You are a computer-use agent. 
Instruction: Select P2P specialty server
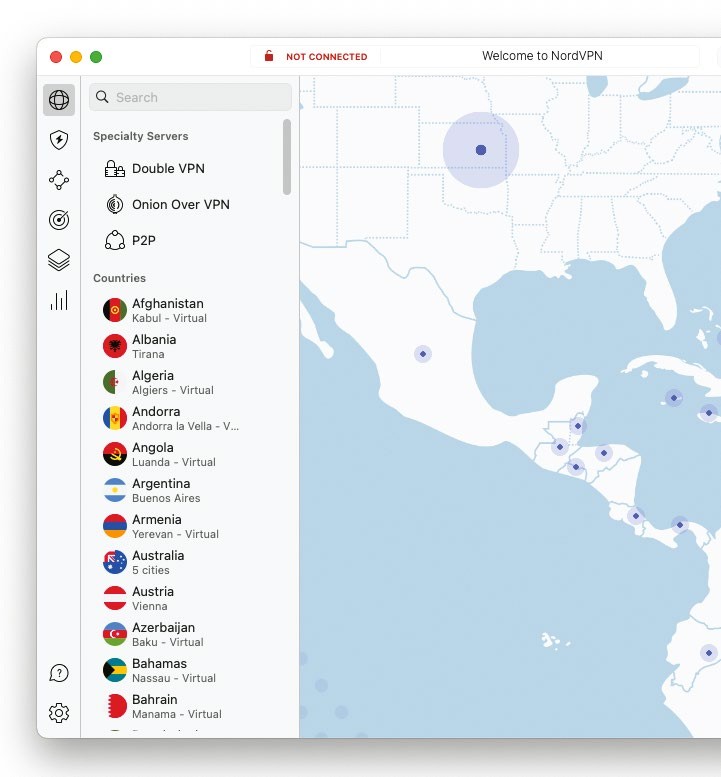[190, 240]
